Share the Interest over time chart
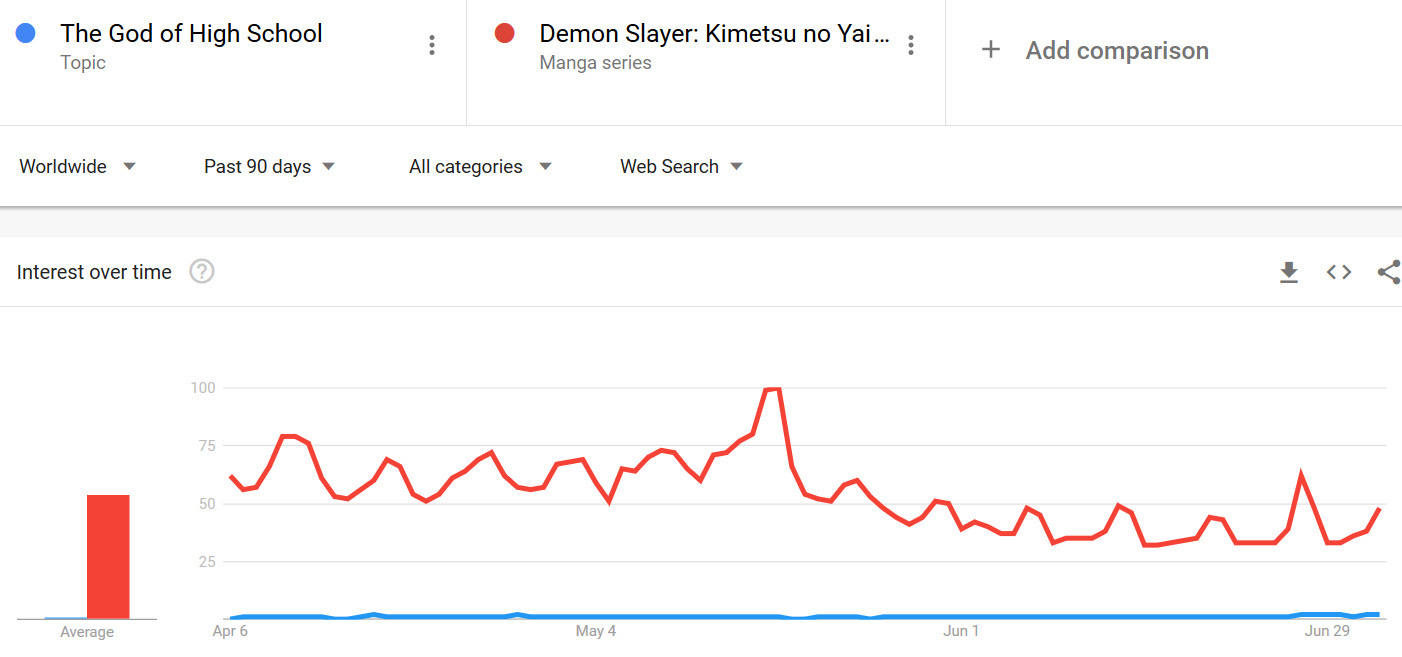 (x=1389, y=272)
